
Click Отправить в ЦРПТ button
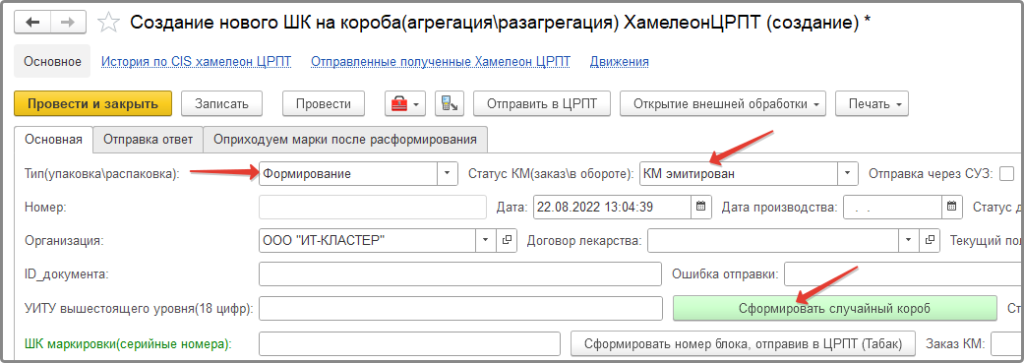(542, 104)
